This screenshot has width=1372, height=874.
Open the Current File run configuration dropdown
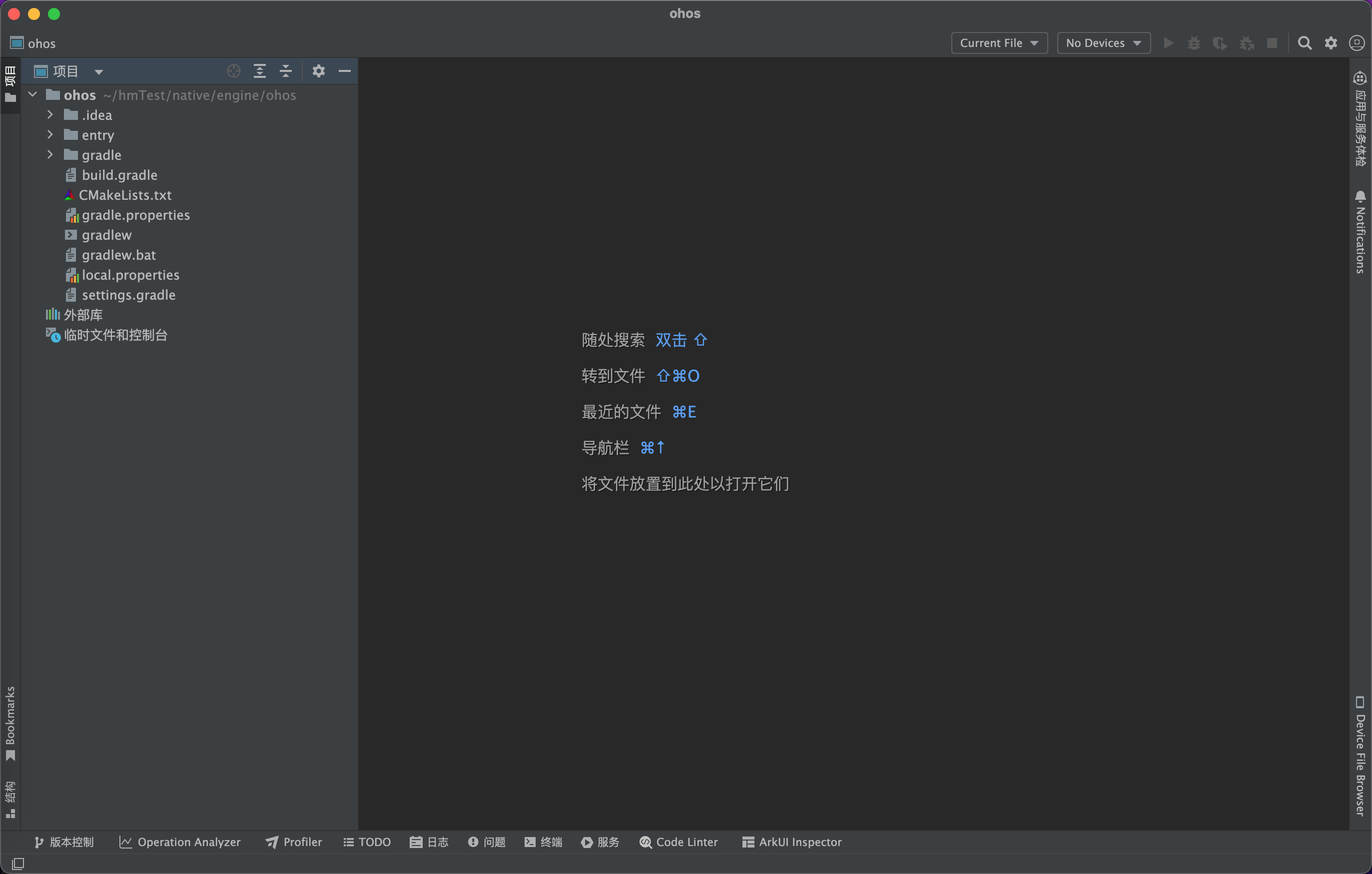click(x=999, y=43)
